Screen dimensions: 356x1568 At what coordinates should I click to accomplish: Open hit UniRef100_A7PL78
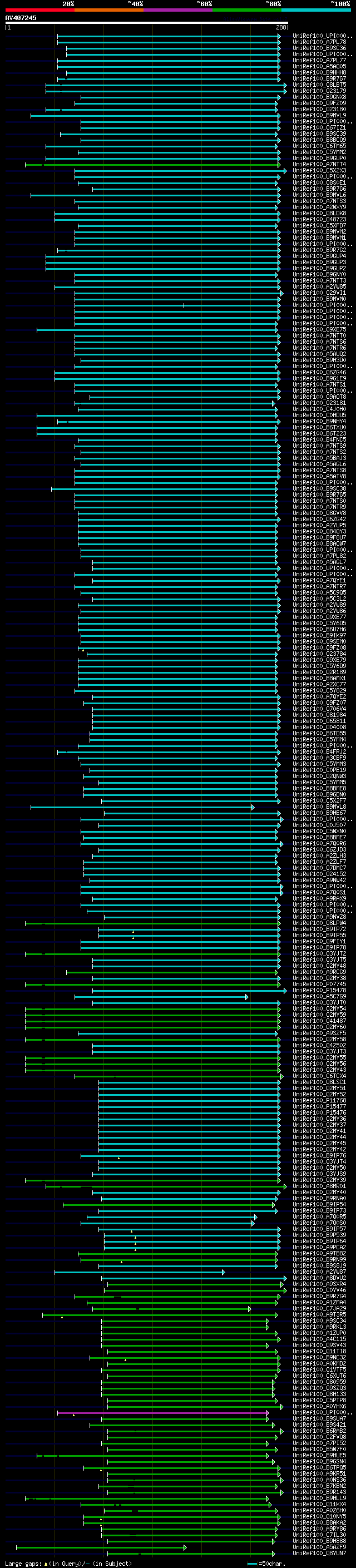pos(319,43)
